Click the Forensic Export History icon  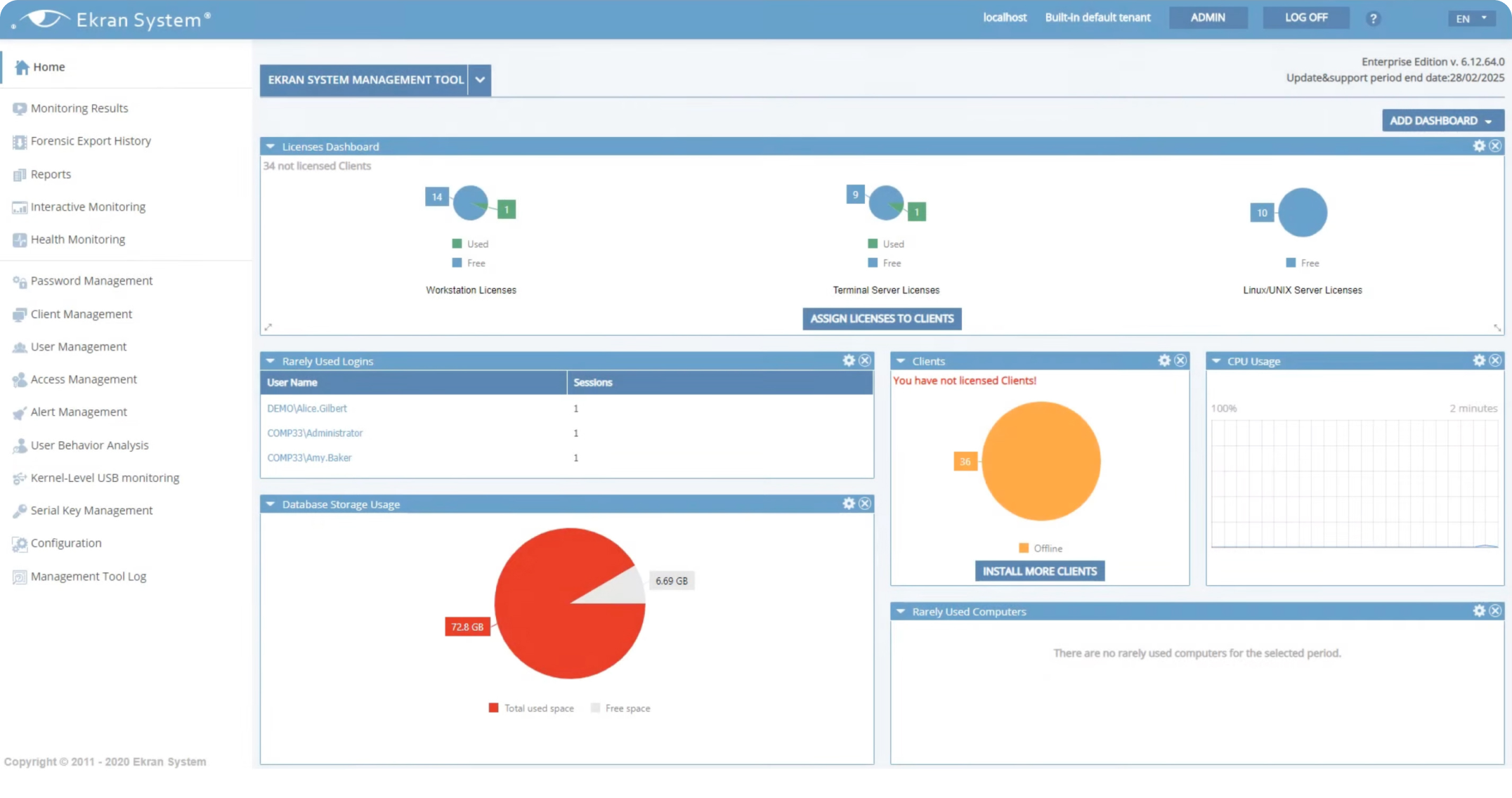click(x=20, y=142)
